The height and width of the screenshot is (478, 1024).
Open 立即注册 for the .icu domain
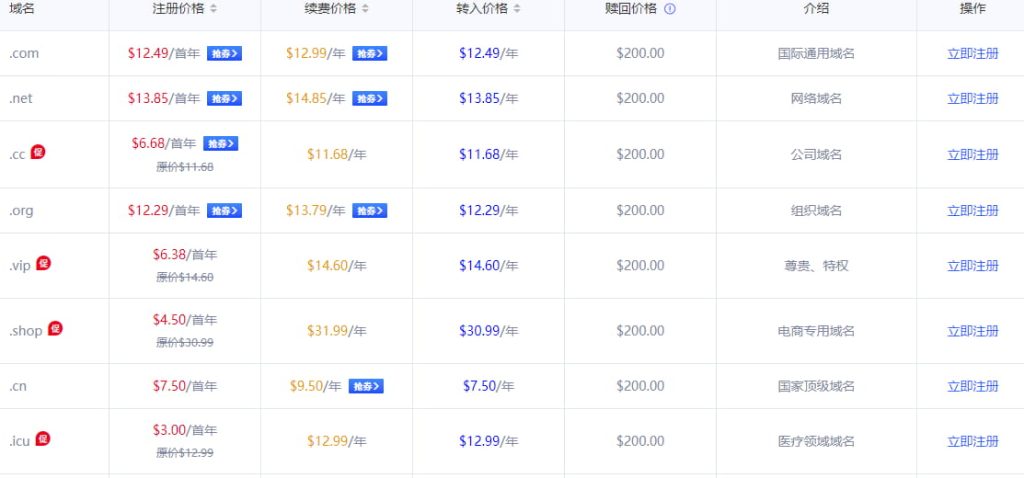click(x=972, y=441)
